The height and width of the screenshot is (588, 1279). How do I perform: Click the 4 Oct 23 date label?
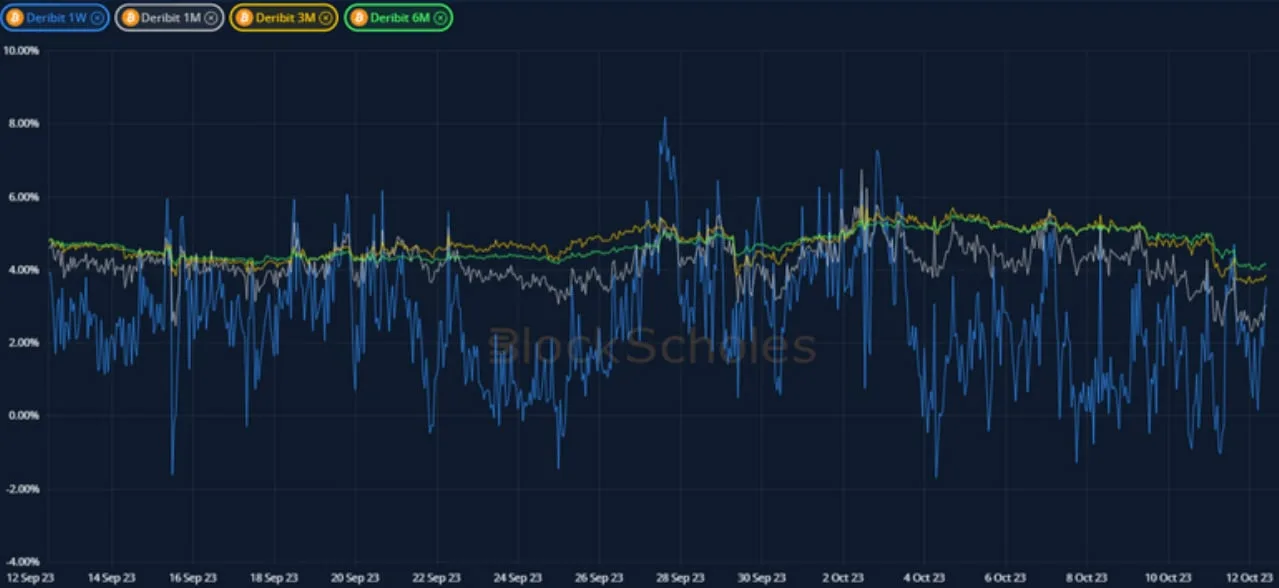924,577
